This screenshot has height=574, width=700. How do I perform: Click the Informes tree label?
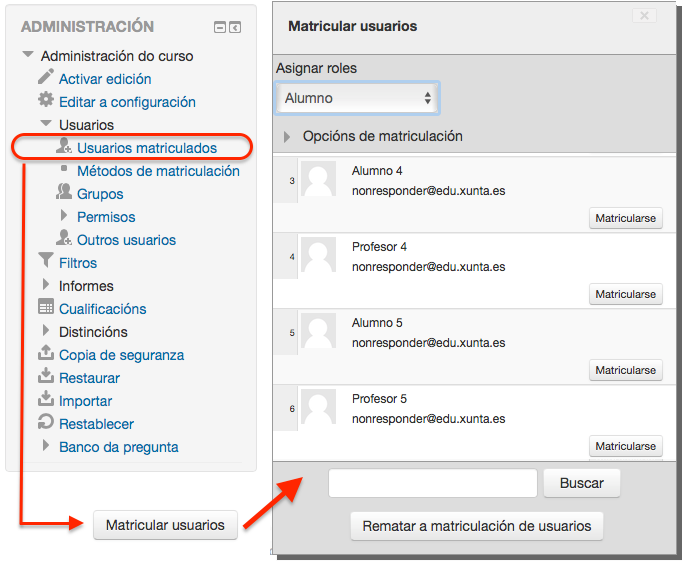tap(86, 286)
